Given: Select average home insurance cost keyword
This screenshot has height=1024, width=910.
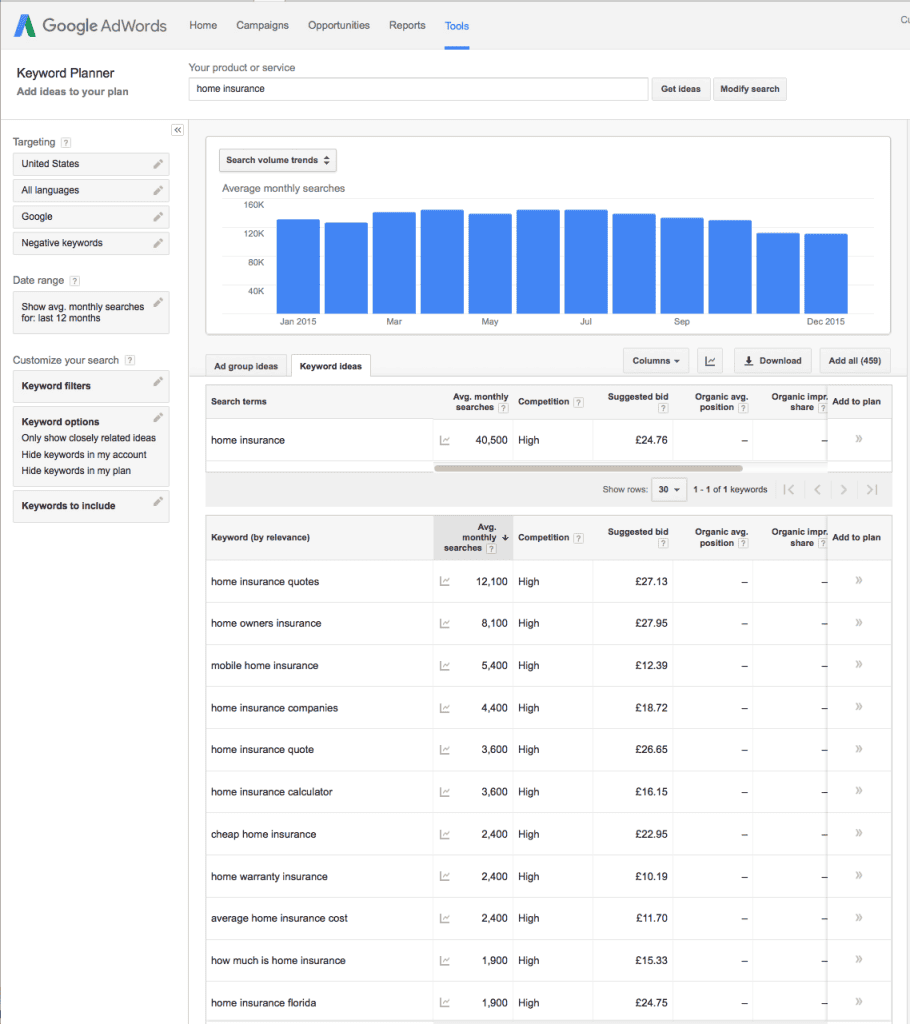Looking at the screenshot, I should tap(279, 918).
